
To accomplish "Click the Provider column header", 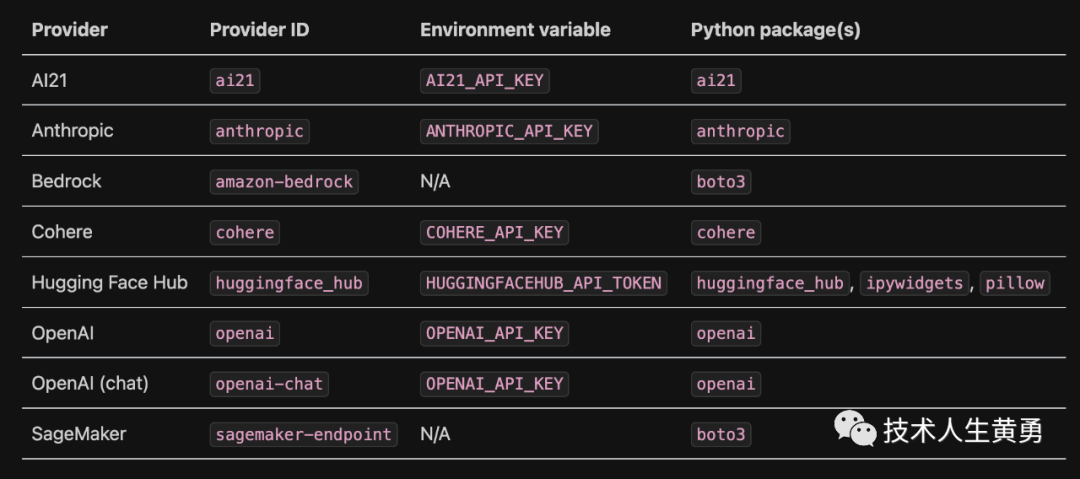I will pyautogui.click(x=69, y=29).
